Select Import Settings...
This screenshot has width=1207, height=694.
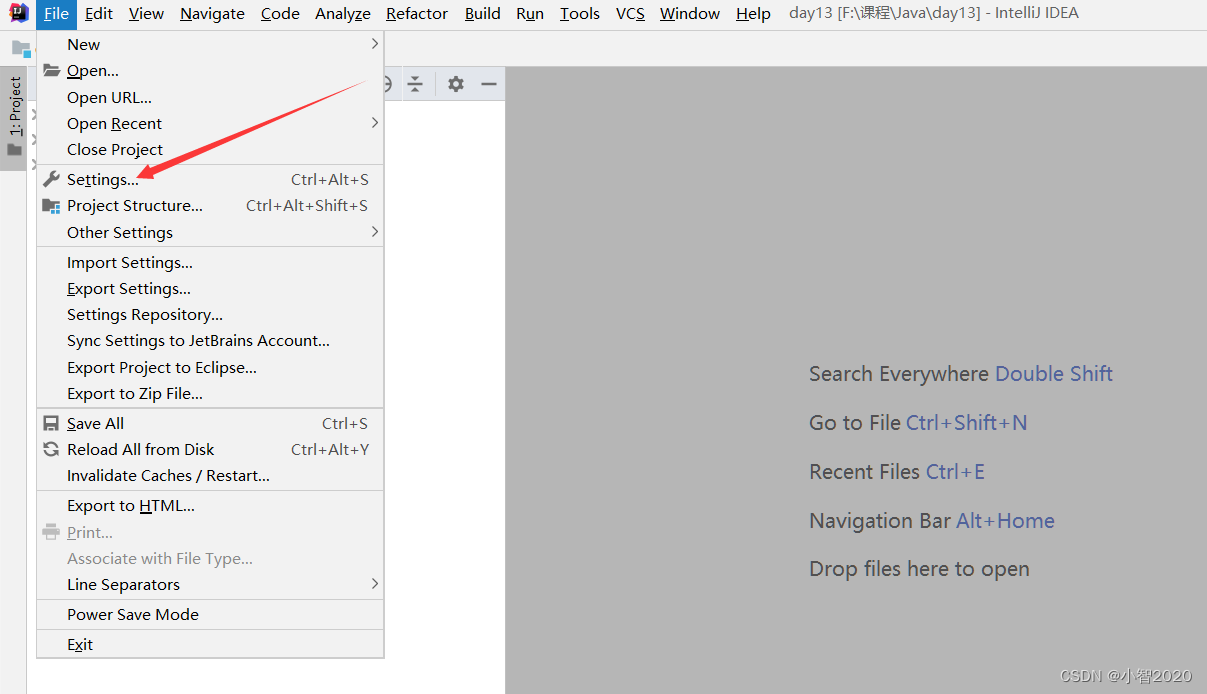(210, 262)
